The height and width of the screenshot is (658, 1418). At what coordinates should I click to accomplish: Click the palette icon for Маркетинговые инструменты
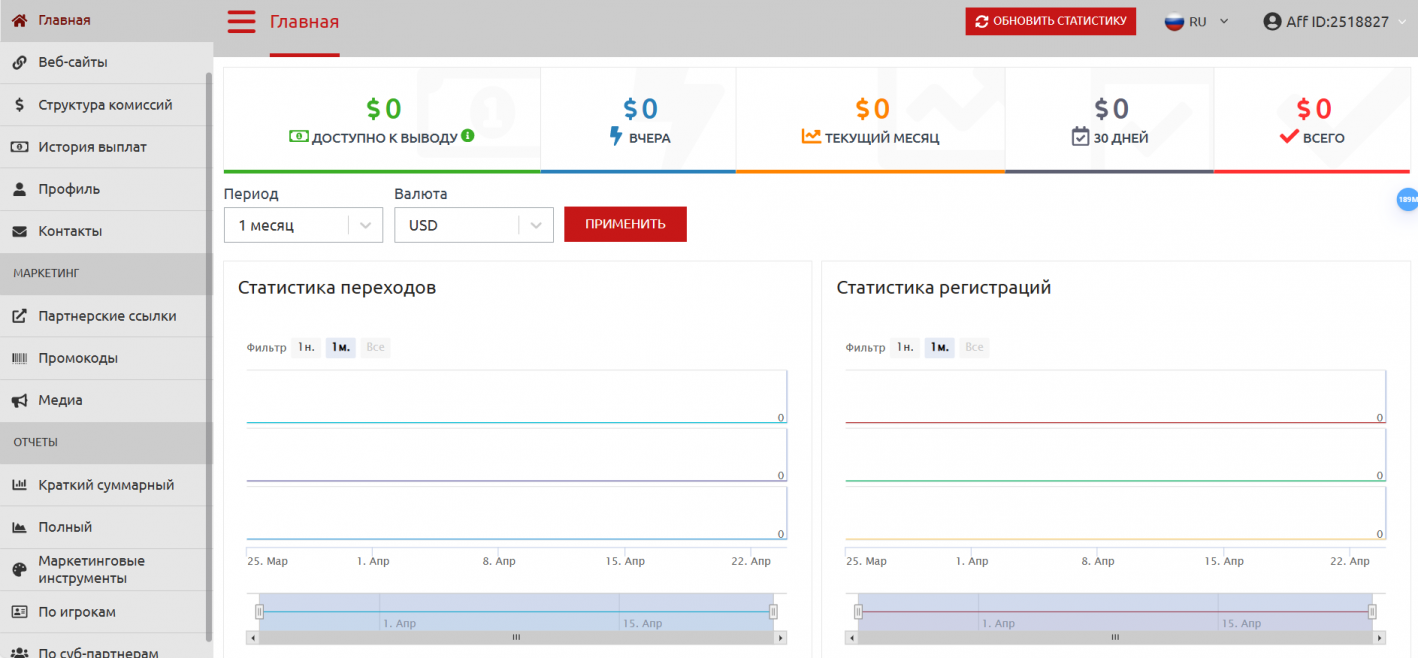point(19,569)
